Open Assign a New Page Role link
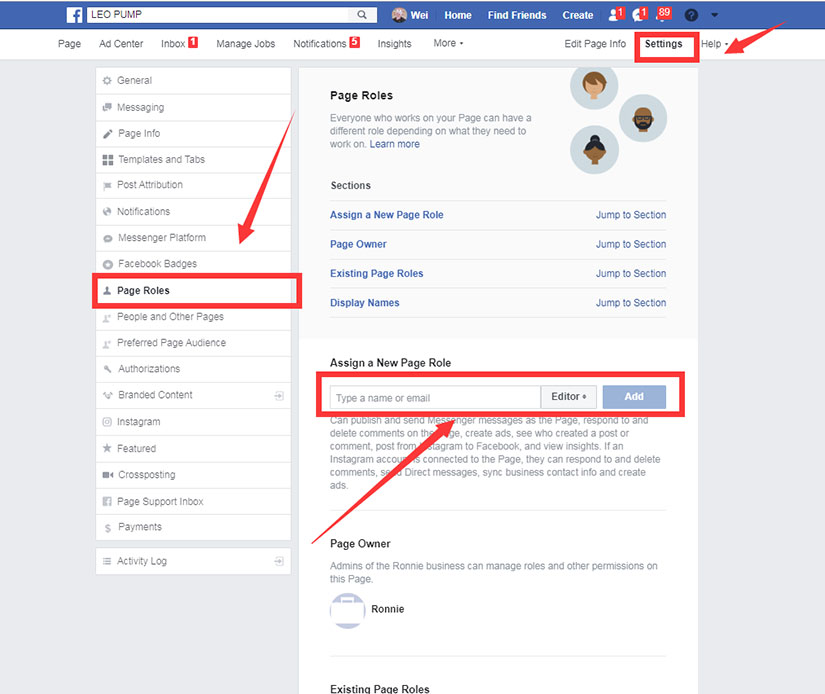825x694 pixels. pos(387,215)
